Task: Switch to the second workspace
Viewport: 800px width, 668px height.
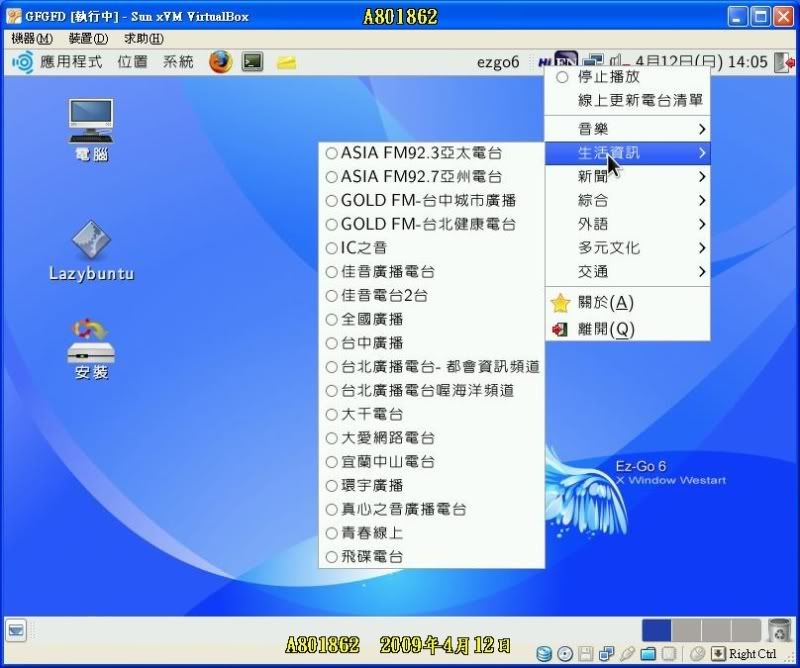Action: (686, 630)
